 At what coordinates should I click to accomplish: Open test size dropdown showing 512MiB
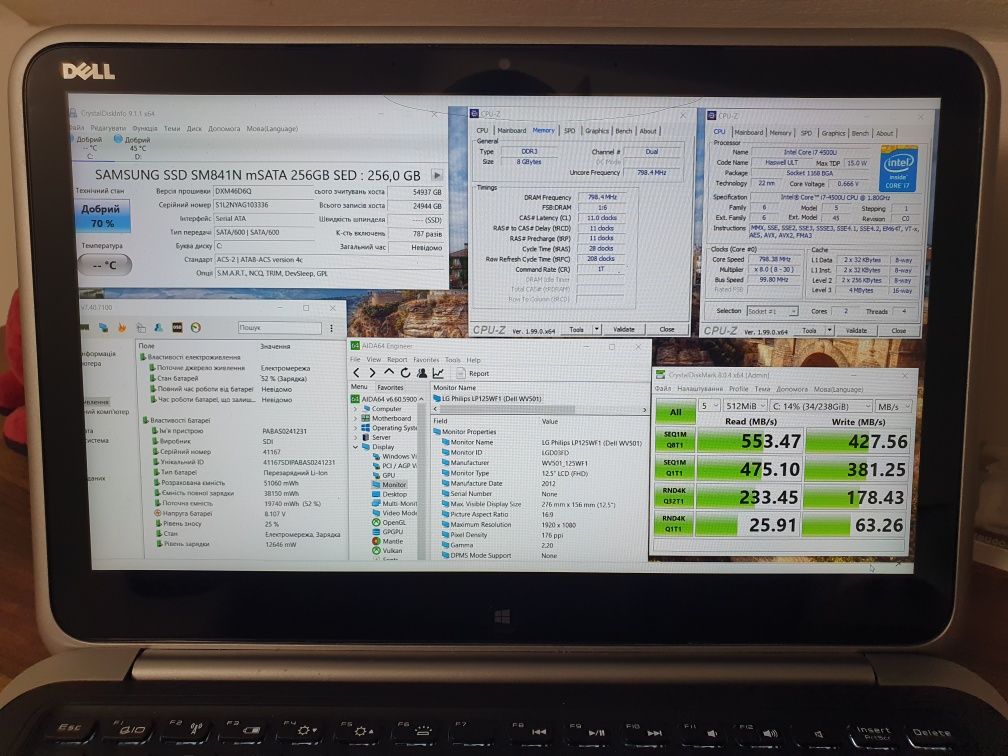click(x=744, y=406)
